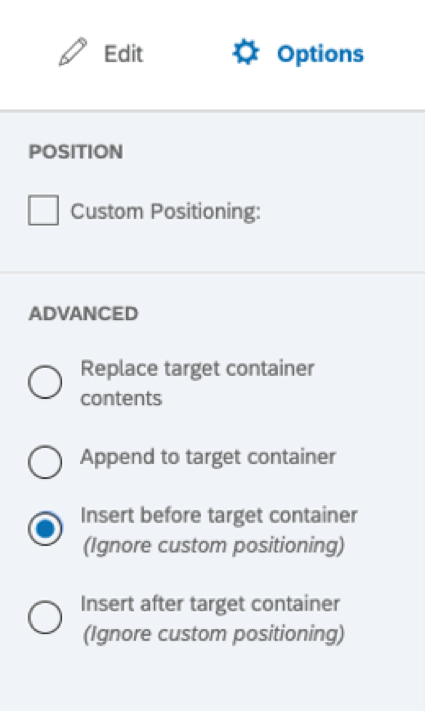425x711 pixels.
Task: Select the Insert before target container radio
Action: coord(45,529)
